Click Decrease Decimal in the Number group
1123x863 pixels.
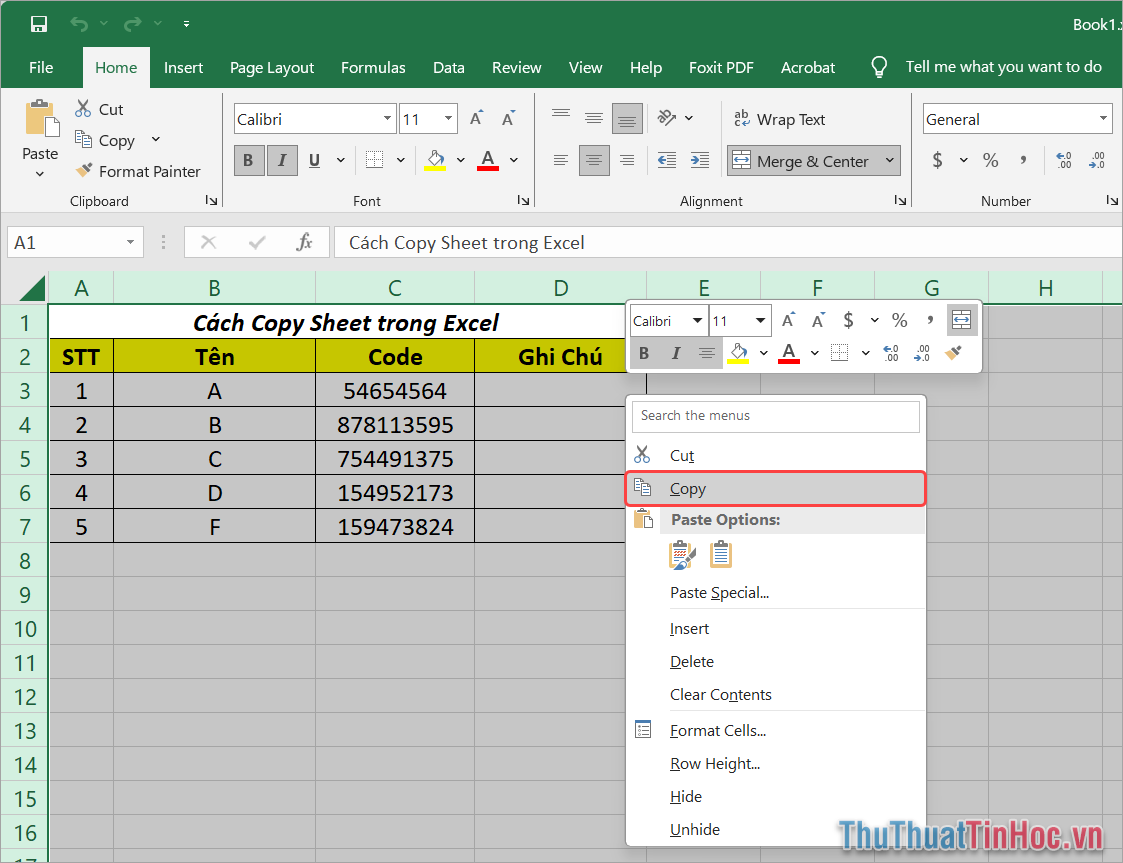coord(1097,160)
